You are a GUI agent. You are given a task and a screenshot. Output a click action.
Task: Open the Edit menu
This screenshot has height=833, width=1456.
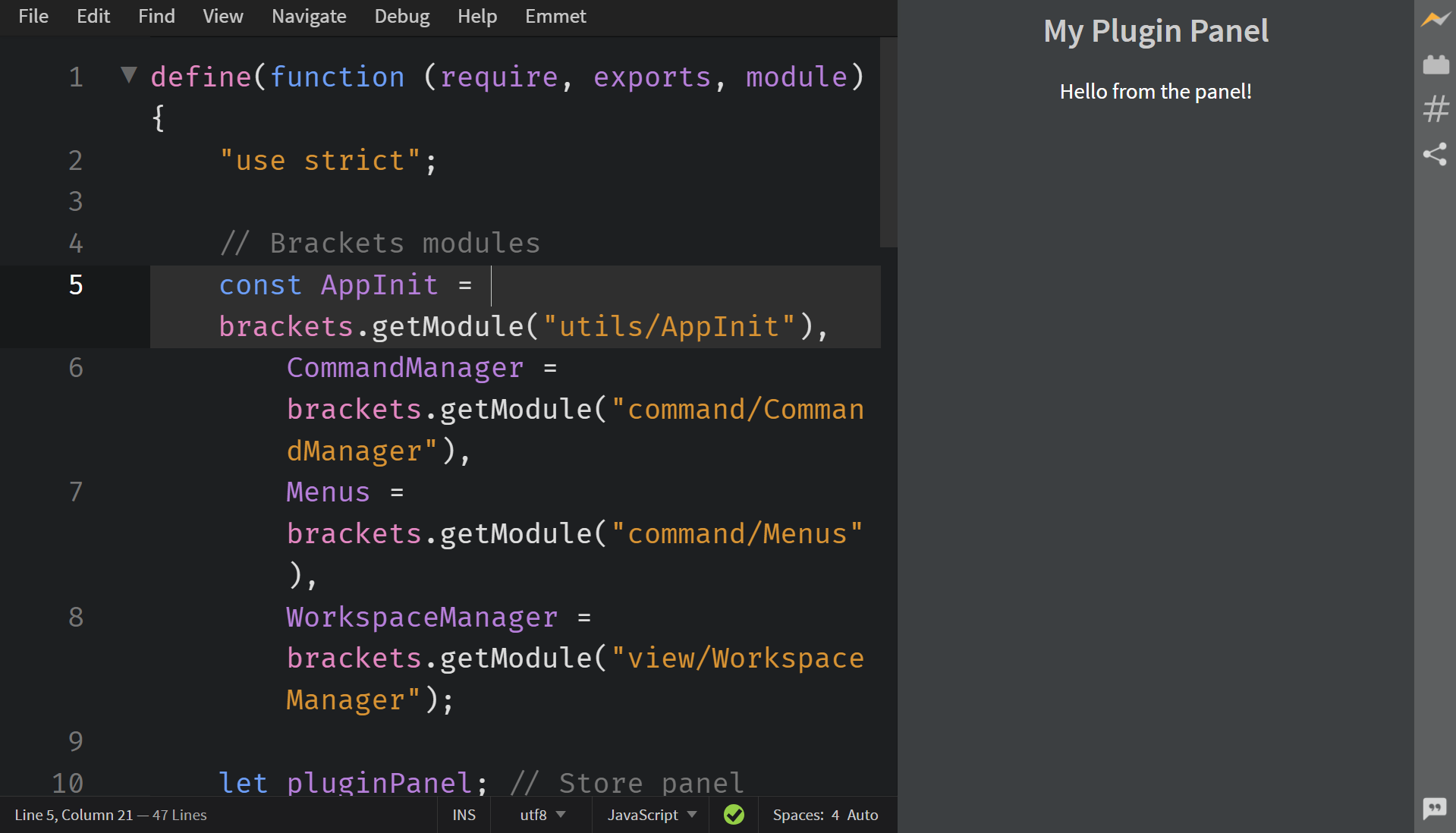[93, 16]
